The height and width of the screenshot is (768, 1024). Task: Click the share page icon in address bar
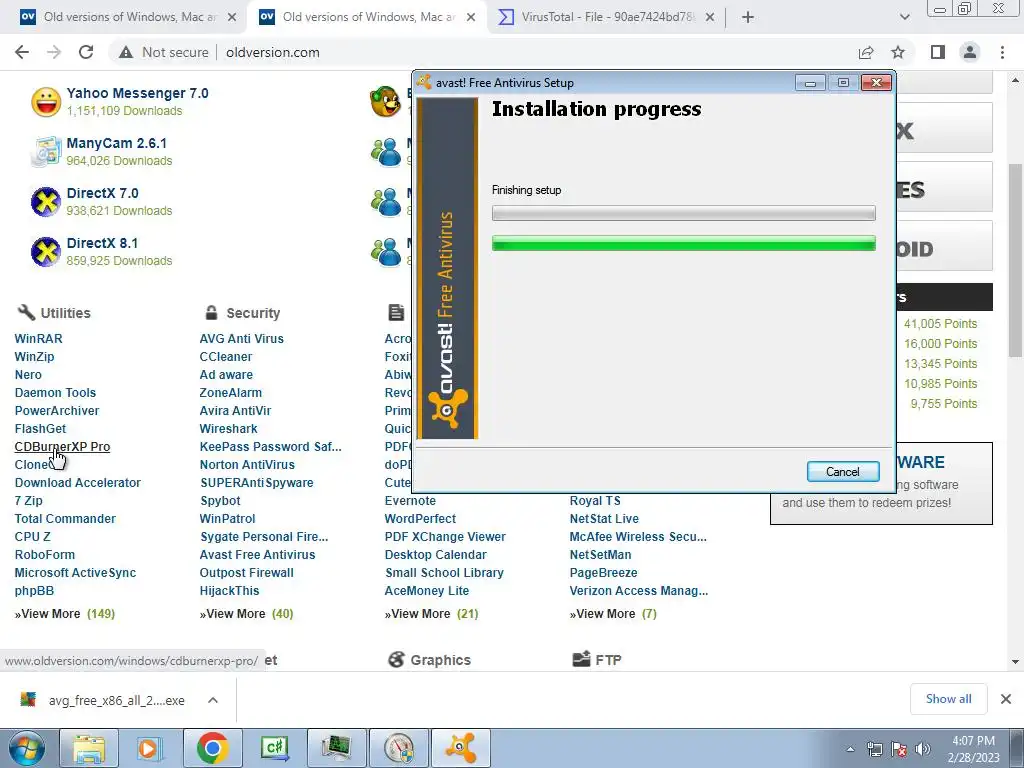click(x=866, y=52)
